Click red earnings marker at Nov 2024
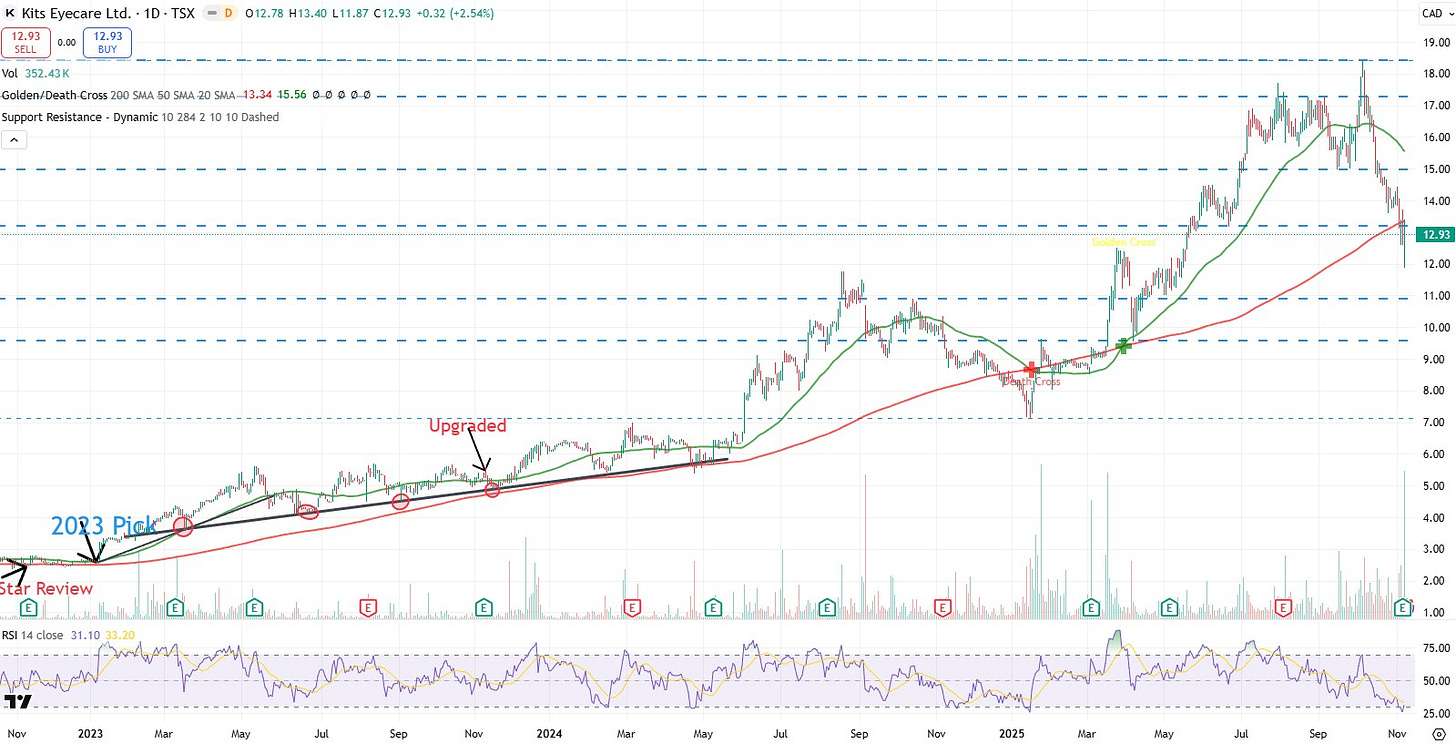1456x744 pixels. point(941,607)
